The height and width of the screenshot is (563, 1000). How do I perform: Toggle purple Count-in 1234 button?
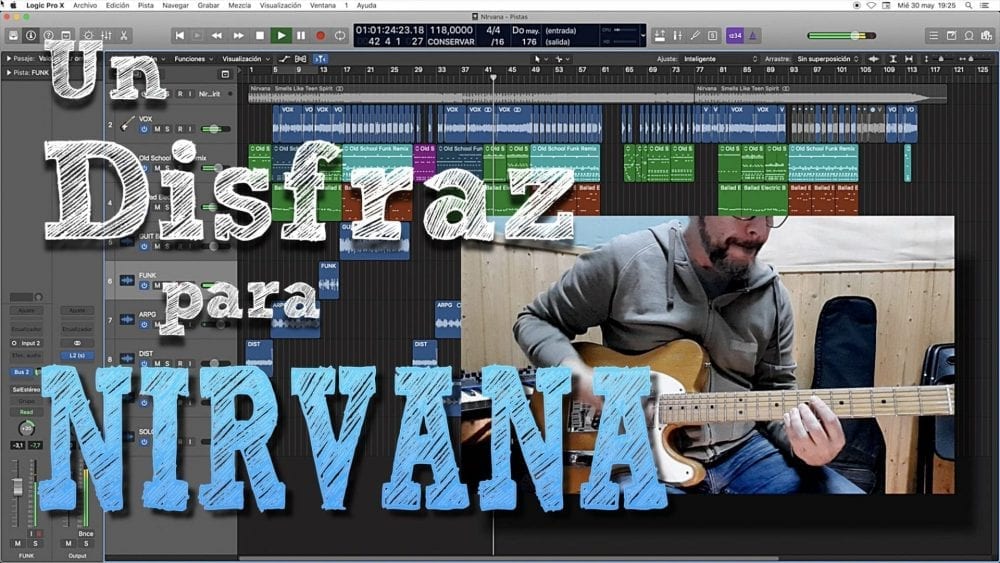click(735, 36)
